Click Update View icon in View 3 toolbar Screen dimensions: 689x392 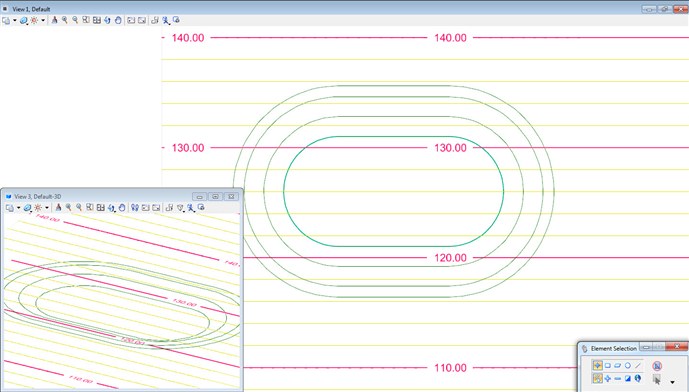pos(58,208)
